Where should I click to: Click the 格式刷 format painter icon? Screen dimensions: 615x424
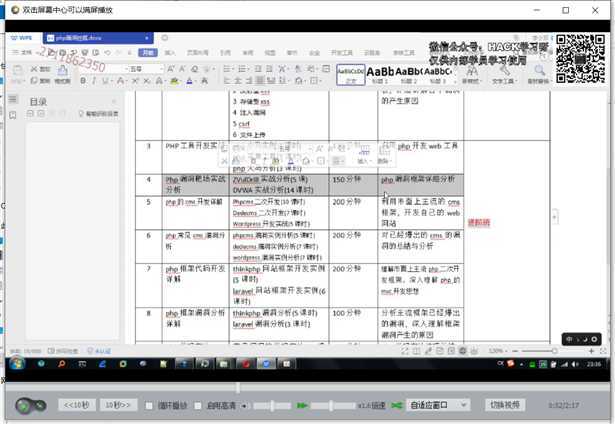click(62, 75)
